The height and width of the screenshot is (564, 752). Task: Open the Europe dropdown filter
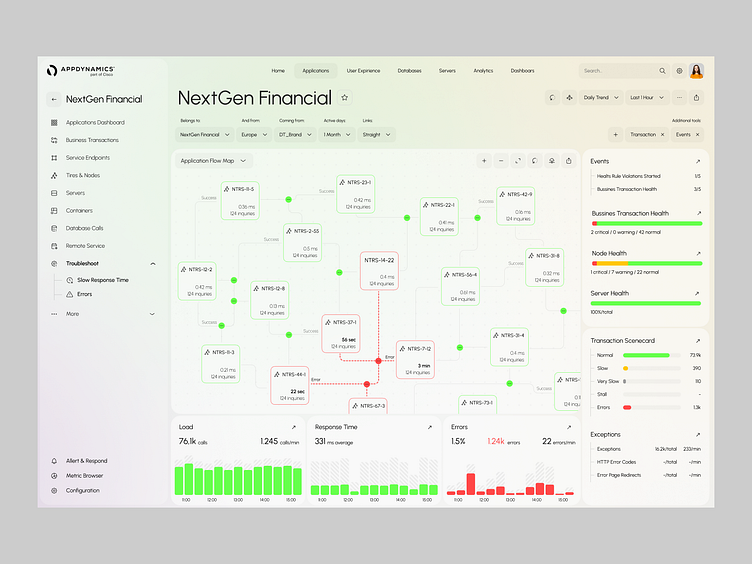[254, 135]
